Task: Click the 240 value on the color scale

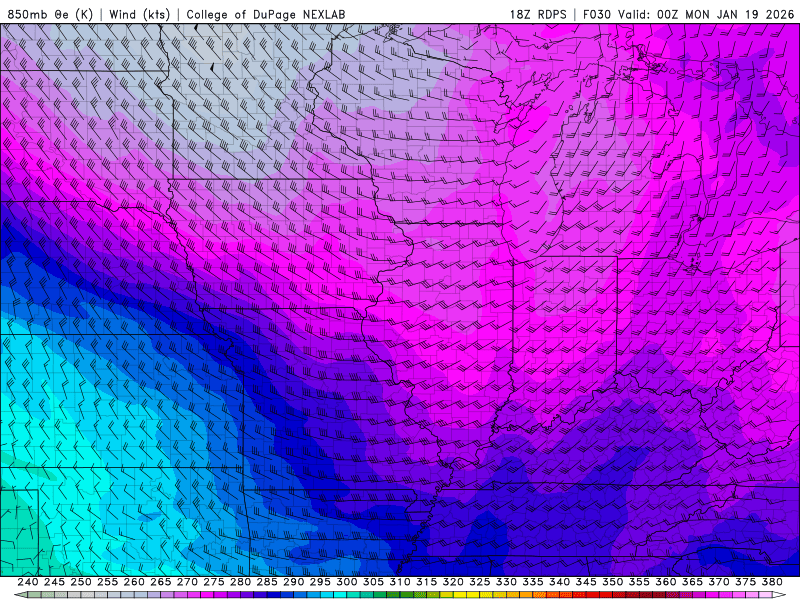Action: (28, 582)
